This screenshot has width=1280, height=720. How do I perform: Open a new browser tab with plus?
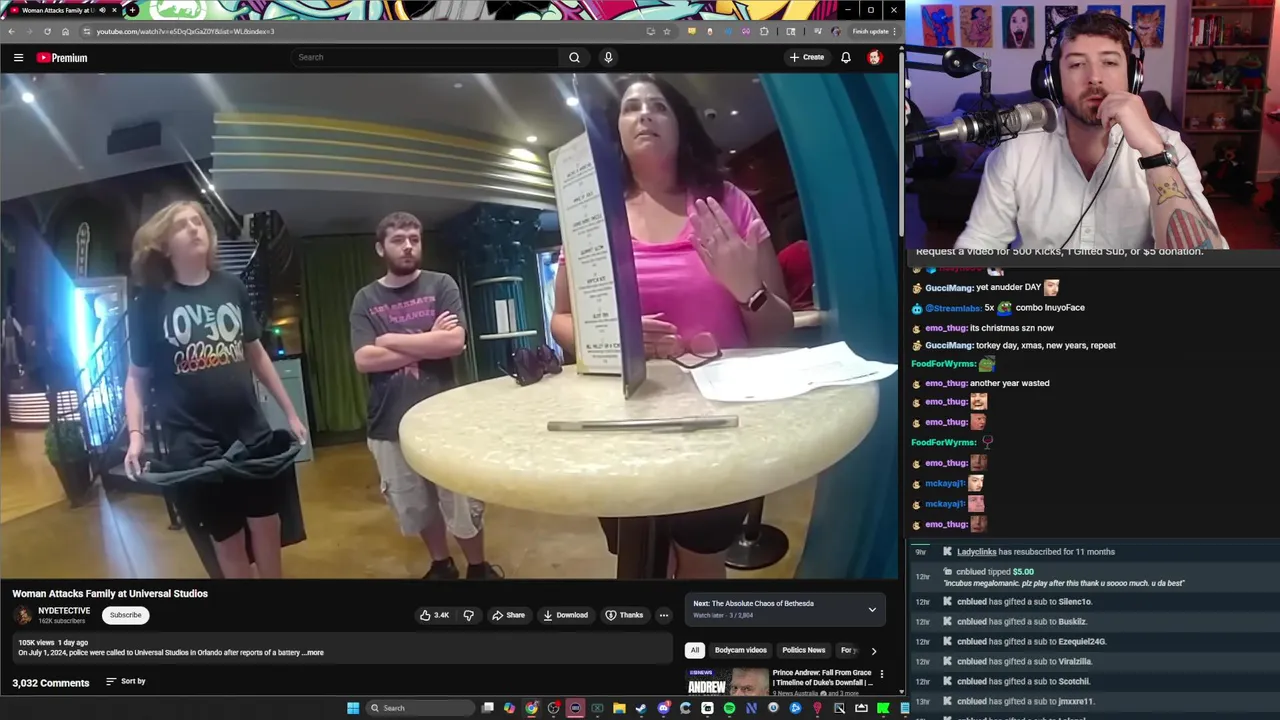click(x=132, y=10)
